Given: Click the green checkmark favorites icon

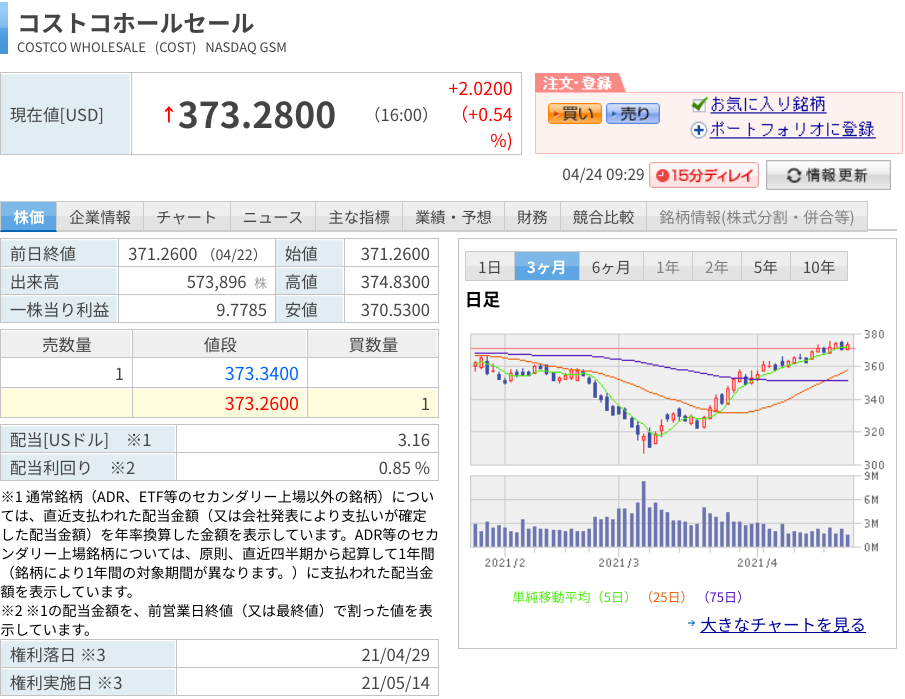Looking at the screenshot, I should point(698,104).
